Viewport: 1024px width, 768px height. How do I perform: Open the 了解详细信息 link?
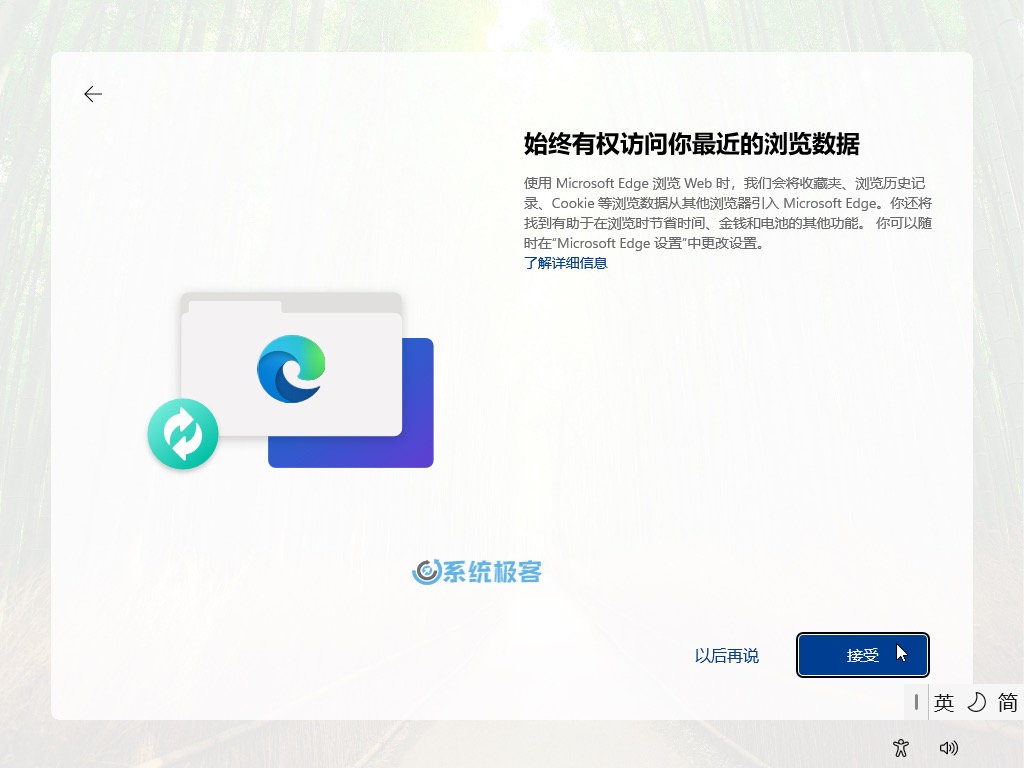[566, 263]
